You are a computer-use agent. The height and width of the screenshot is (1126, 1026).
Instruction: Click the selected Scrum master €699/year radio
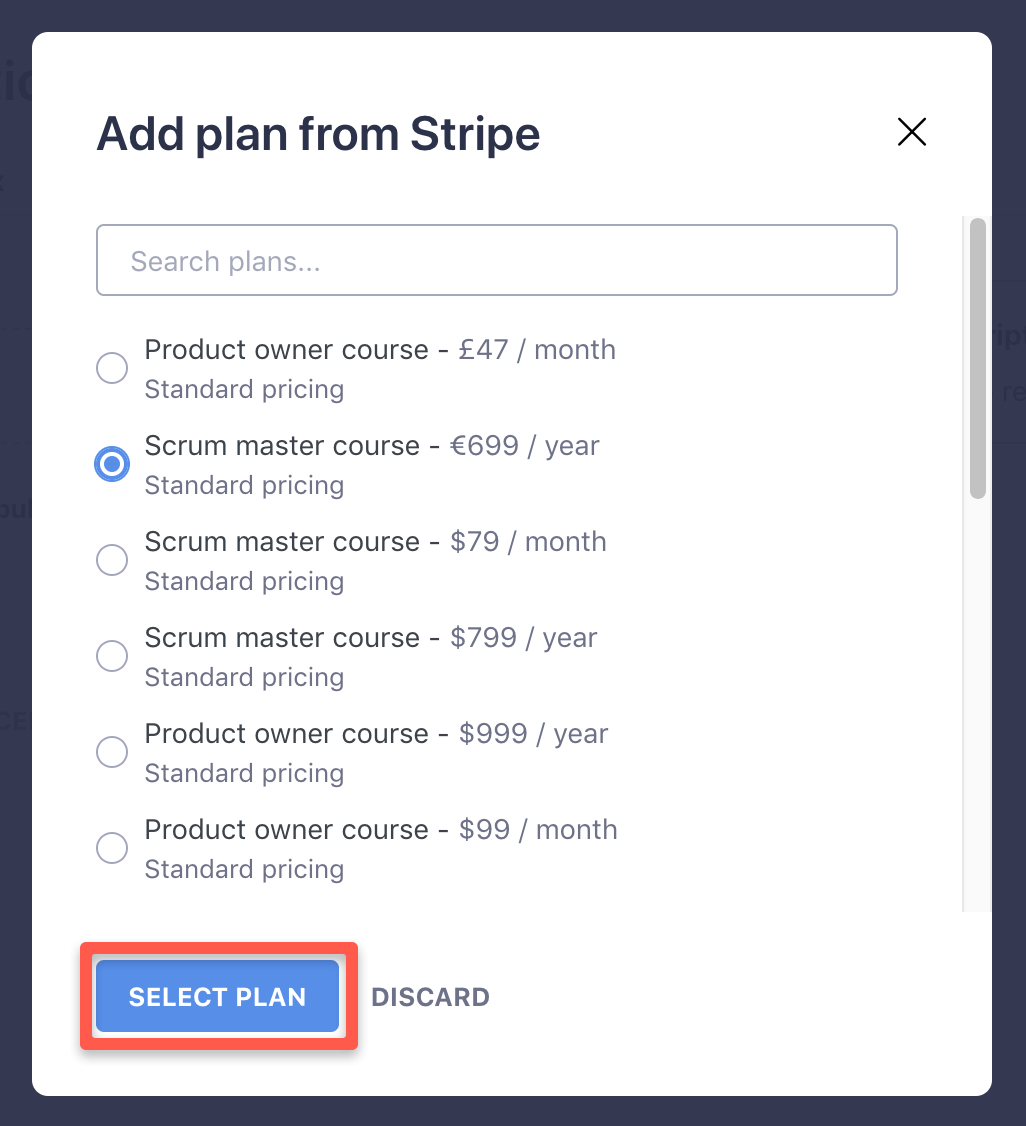tap(112, 464)
